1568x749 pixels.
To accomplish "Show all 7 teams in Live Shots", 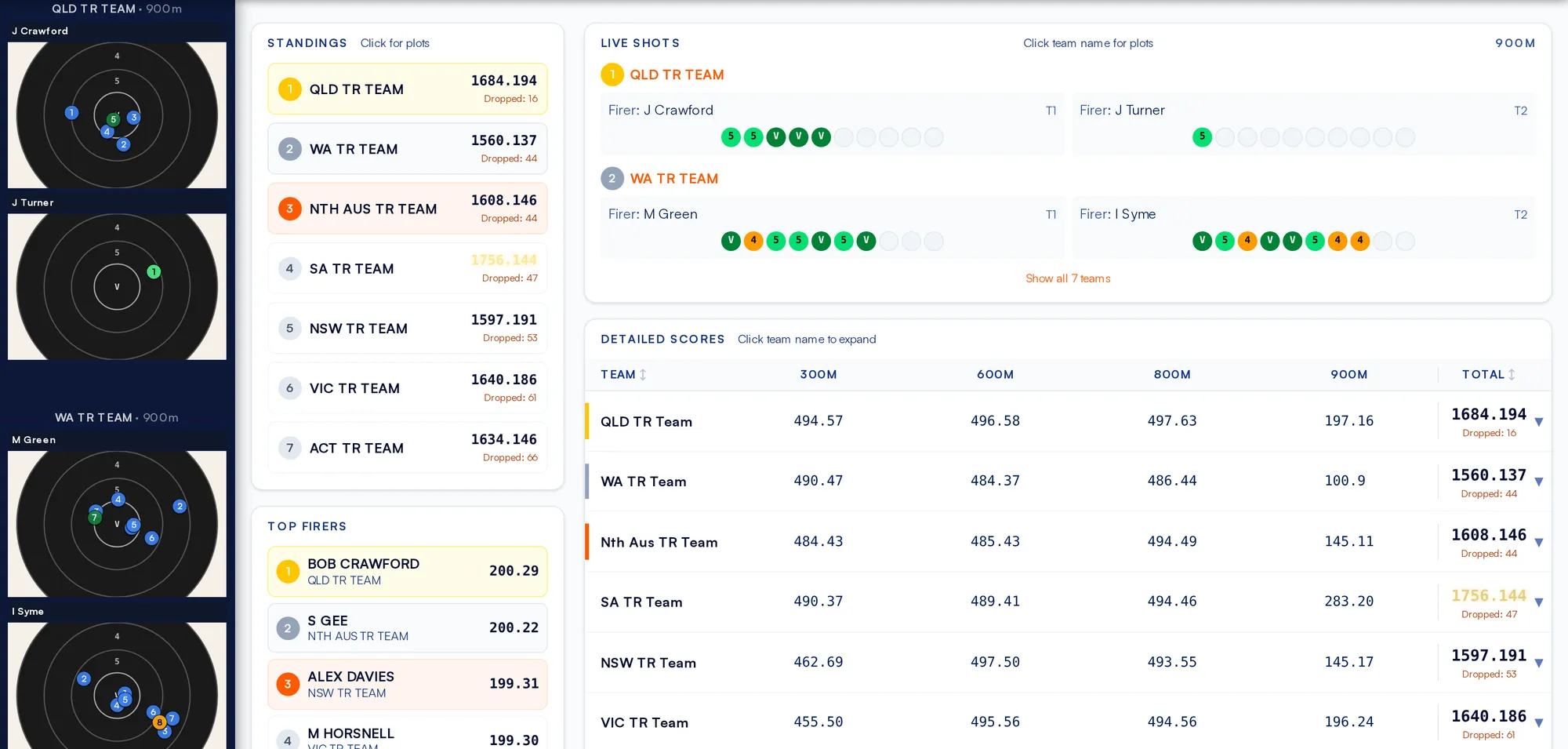I will point(1068,278).
